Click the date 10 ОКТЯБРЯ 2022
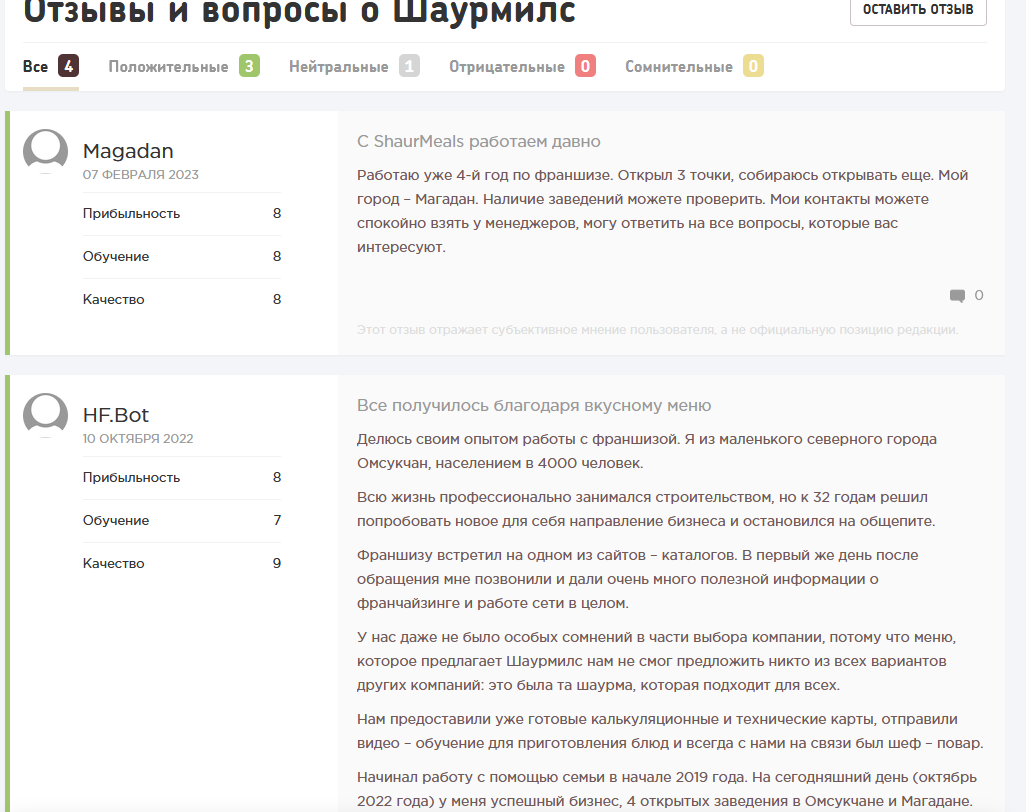The width and height of the screenshot is (1026, 812). [138, 438]
